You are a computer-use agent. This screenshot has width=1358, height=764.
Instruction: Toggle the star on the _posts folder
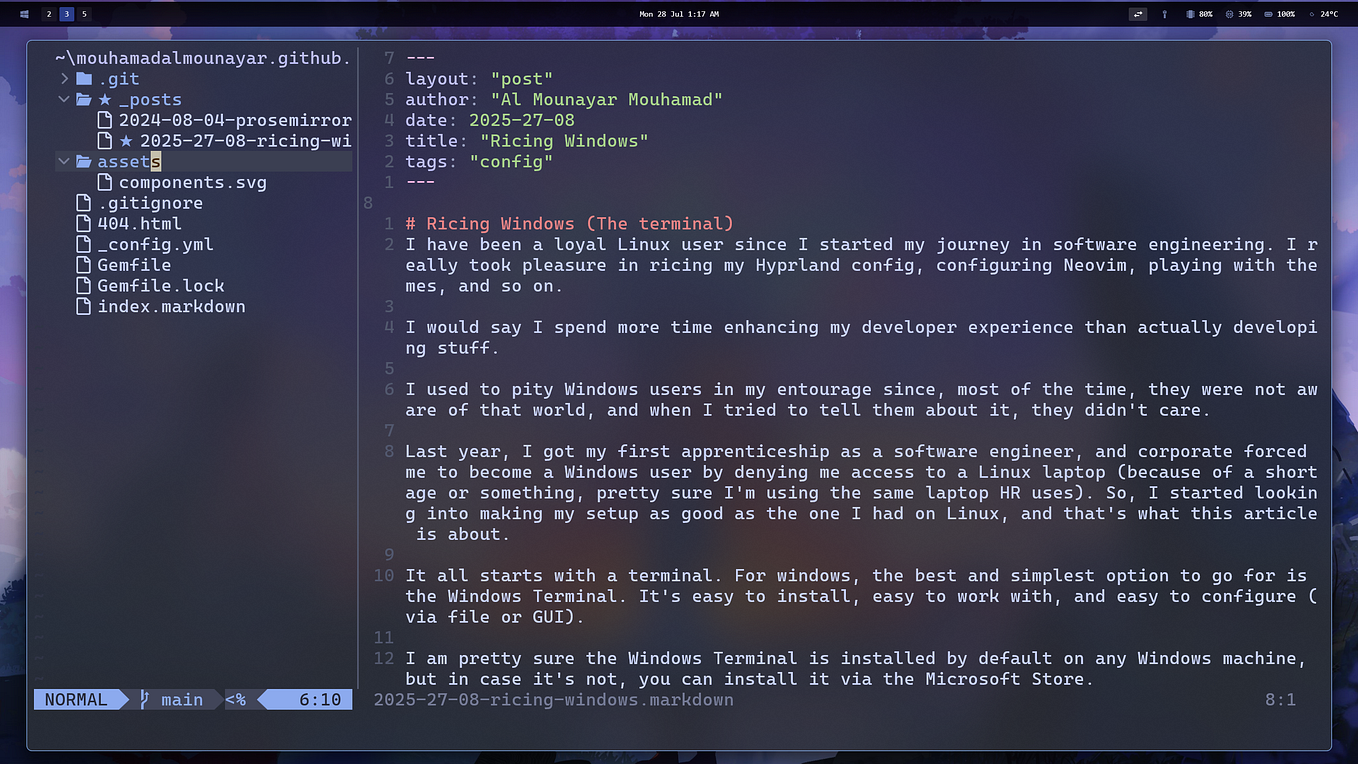(x=103, y=99)
